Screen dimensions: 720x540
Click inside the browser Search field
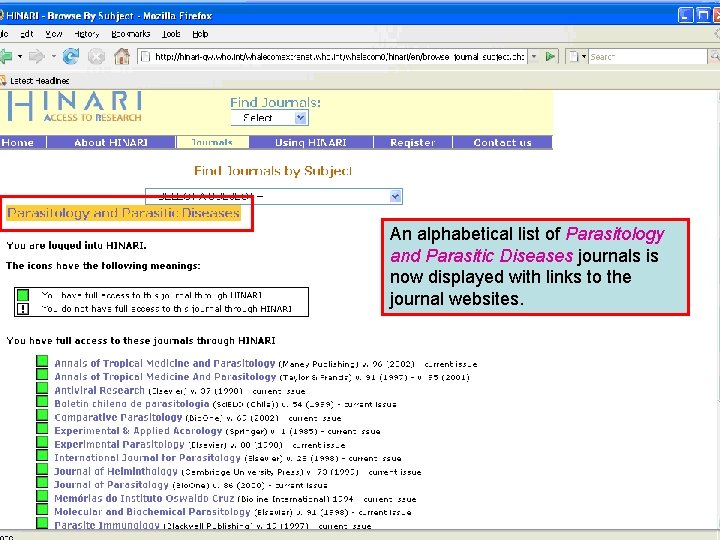click(647, 56)
